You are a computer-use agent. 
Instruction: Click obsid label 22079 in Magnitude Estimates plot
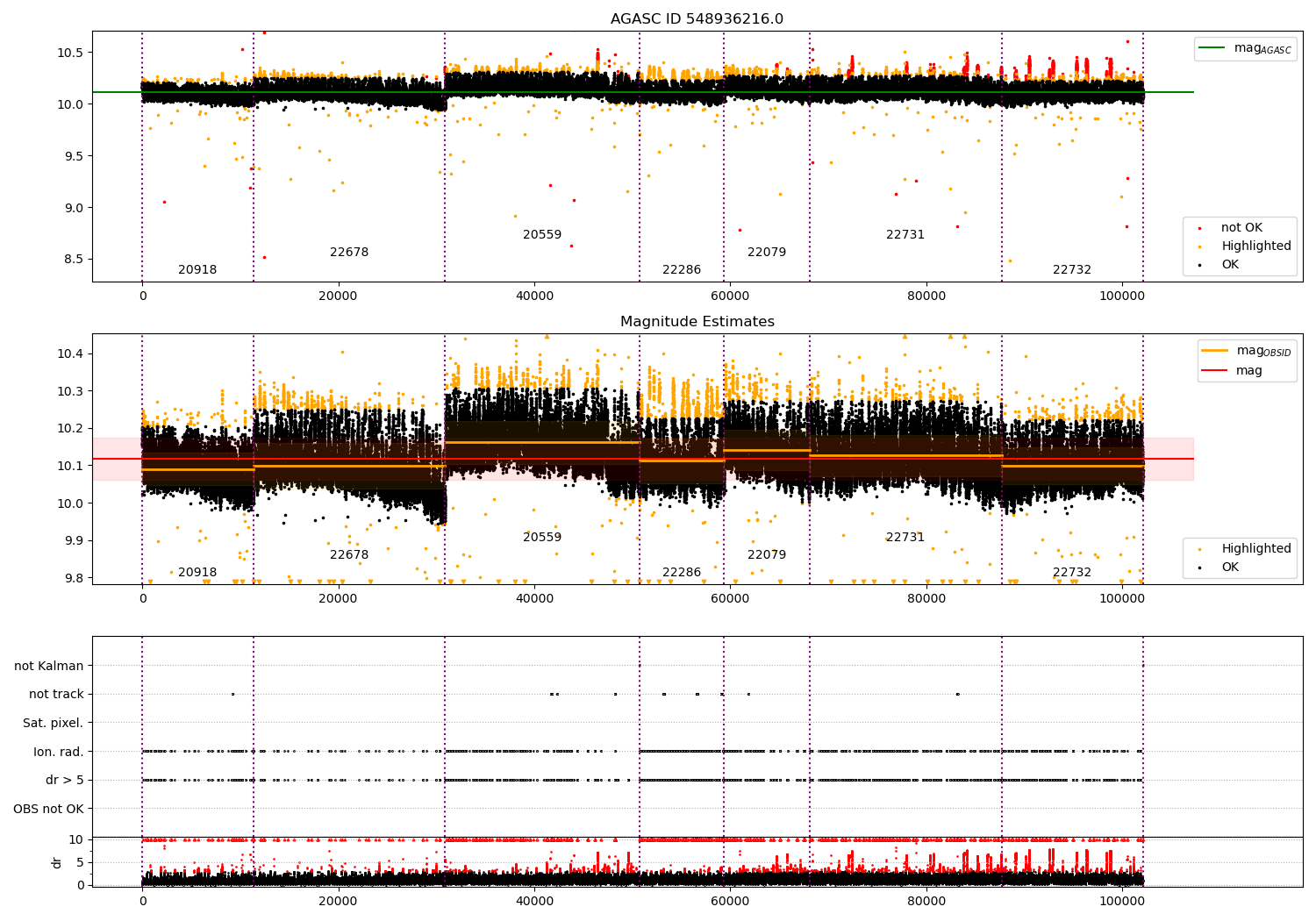tap(767, 554)
